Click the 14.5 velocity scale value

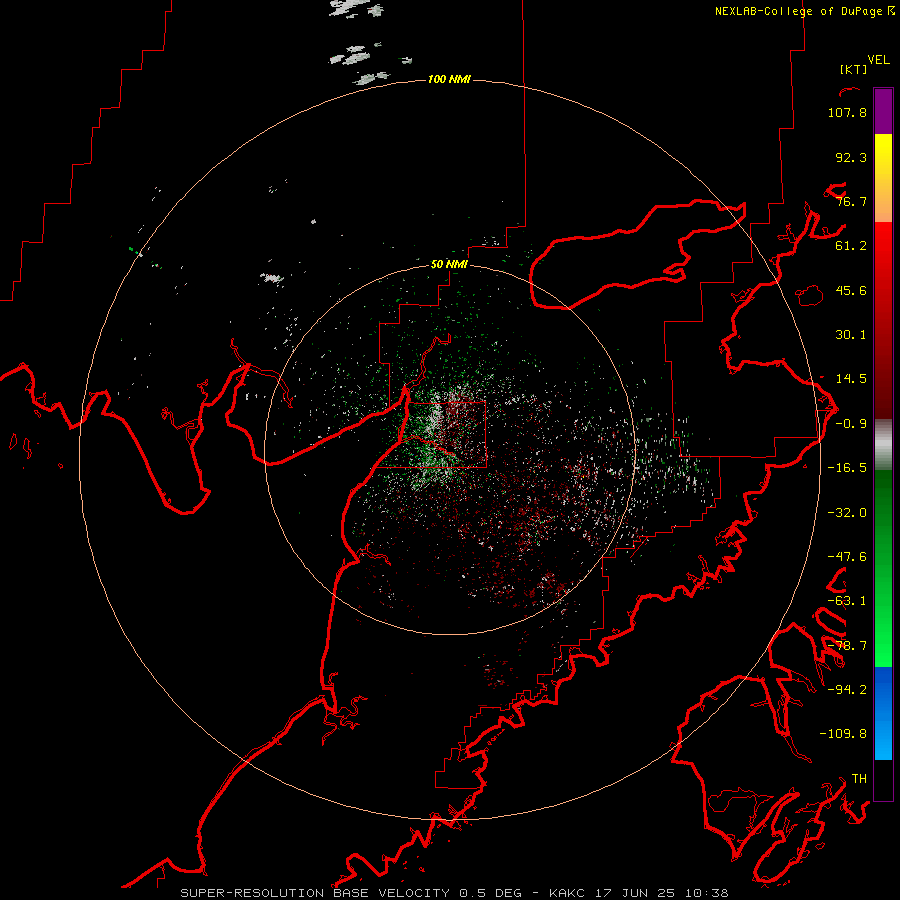[x=851, y=379]
